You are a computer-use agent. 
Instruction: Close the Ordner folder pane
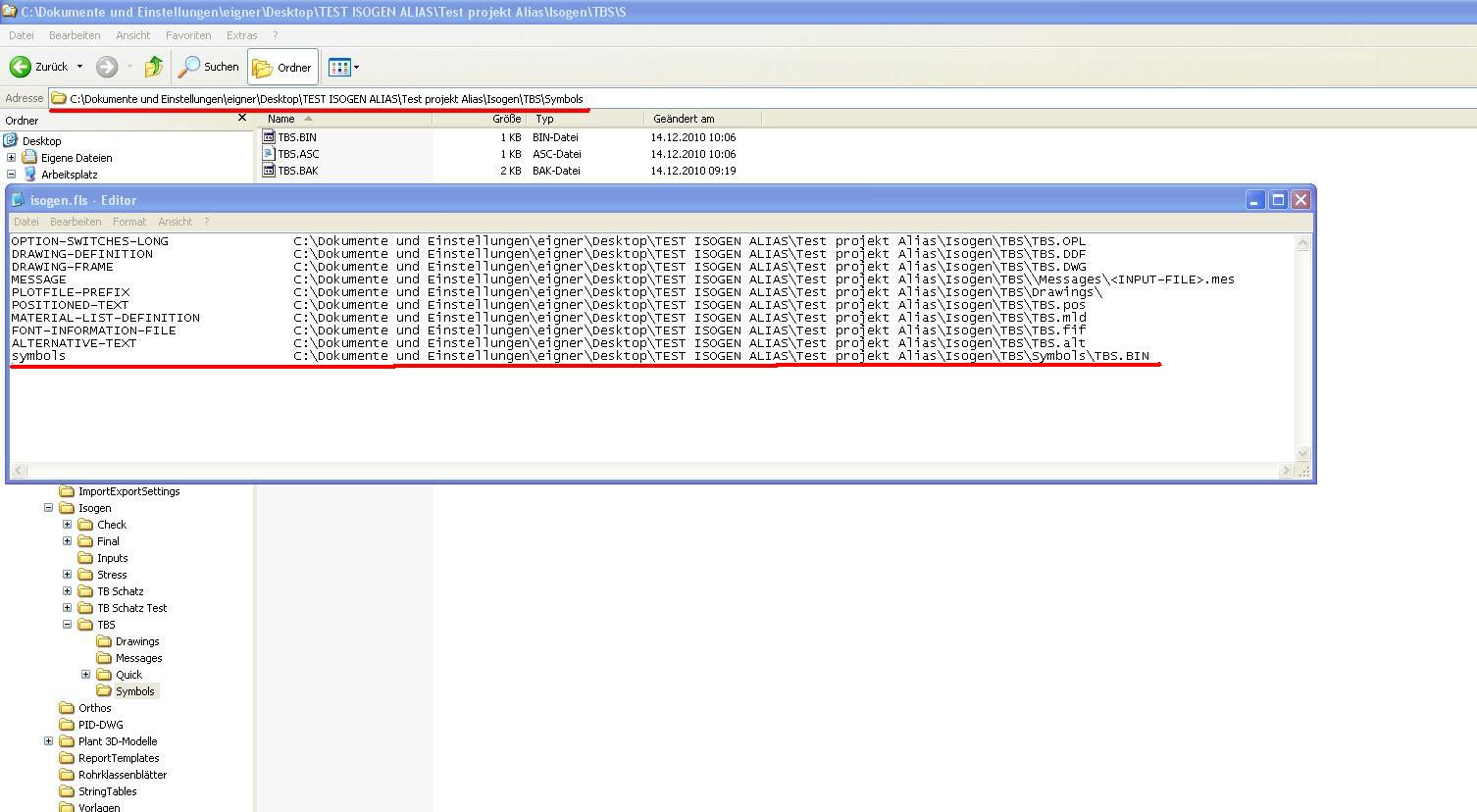242,118
